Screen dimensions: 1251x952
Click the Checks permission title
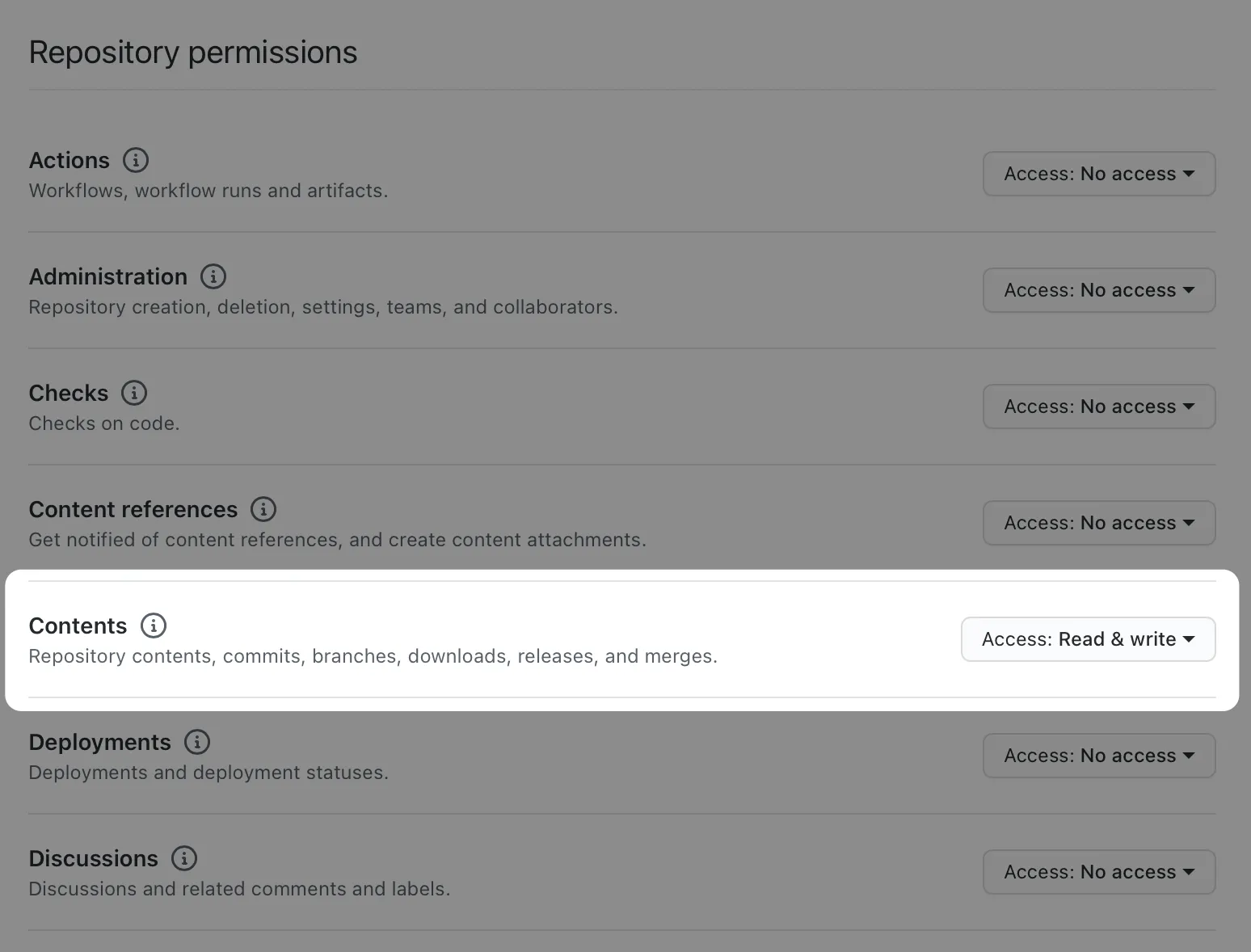(x=69, y=393)
